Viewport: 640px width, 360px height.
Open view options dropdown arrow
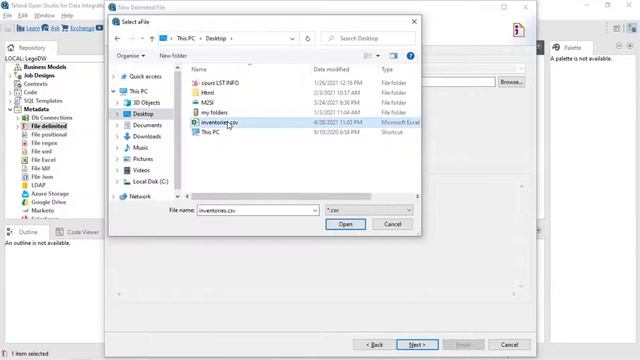click(378, 56)
